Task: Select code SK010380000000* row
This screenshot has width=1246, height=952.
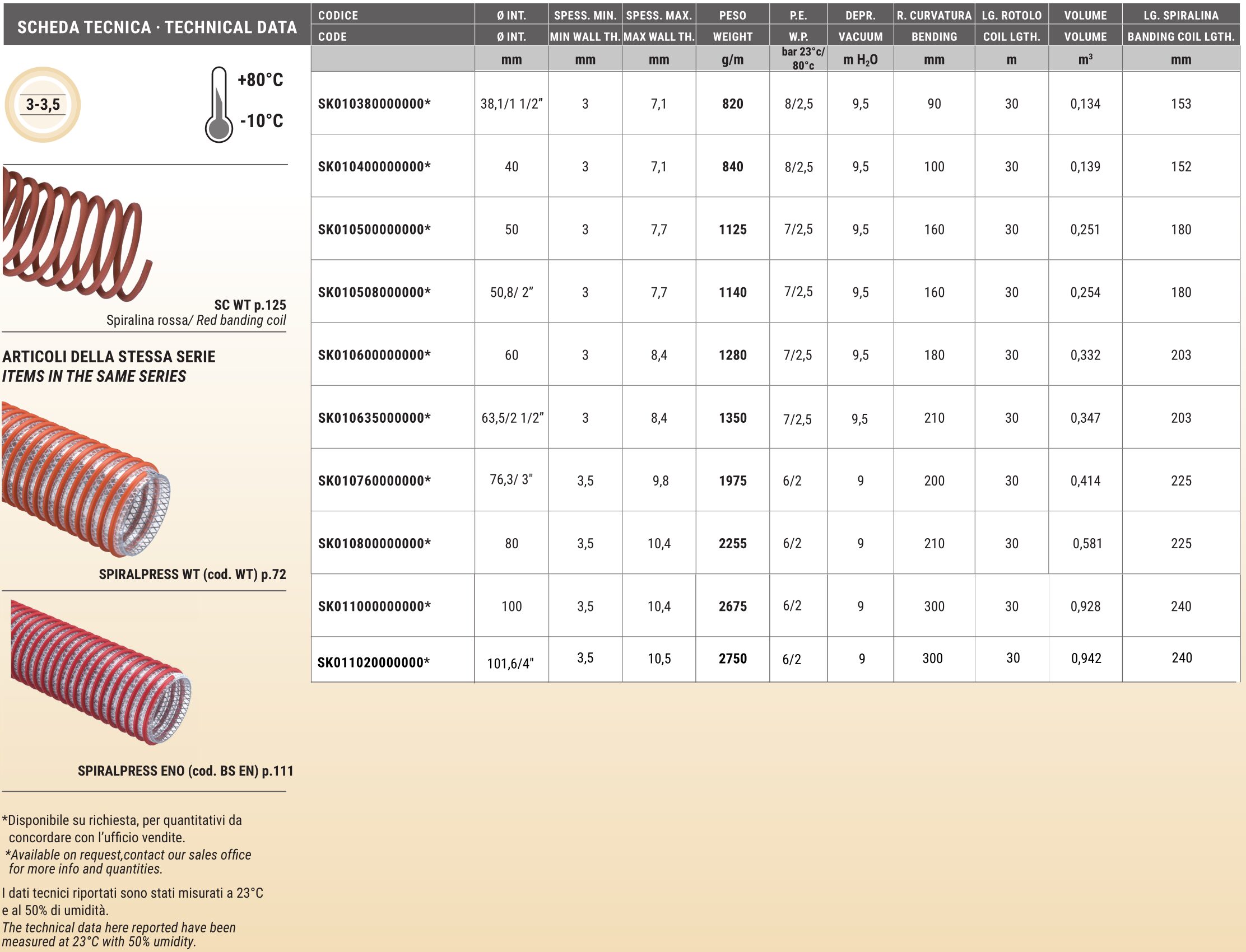Action: [374, 104]
